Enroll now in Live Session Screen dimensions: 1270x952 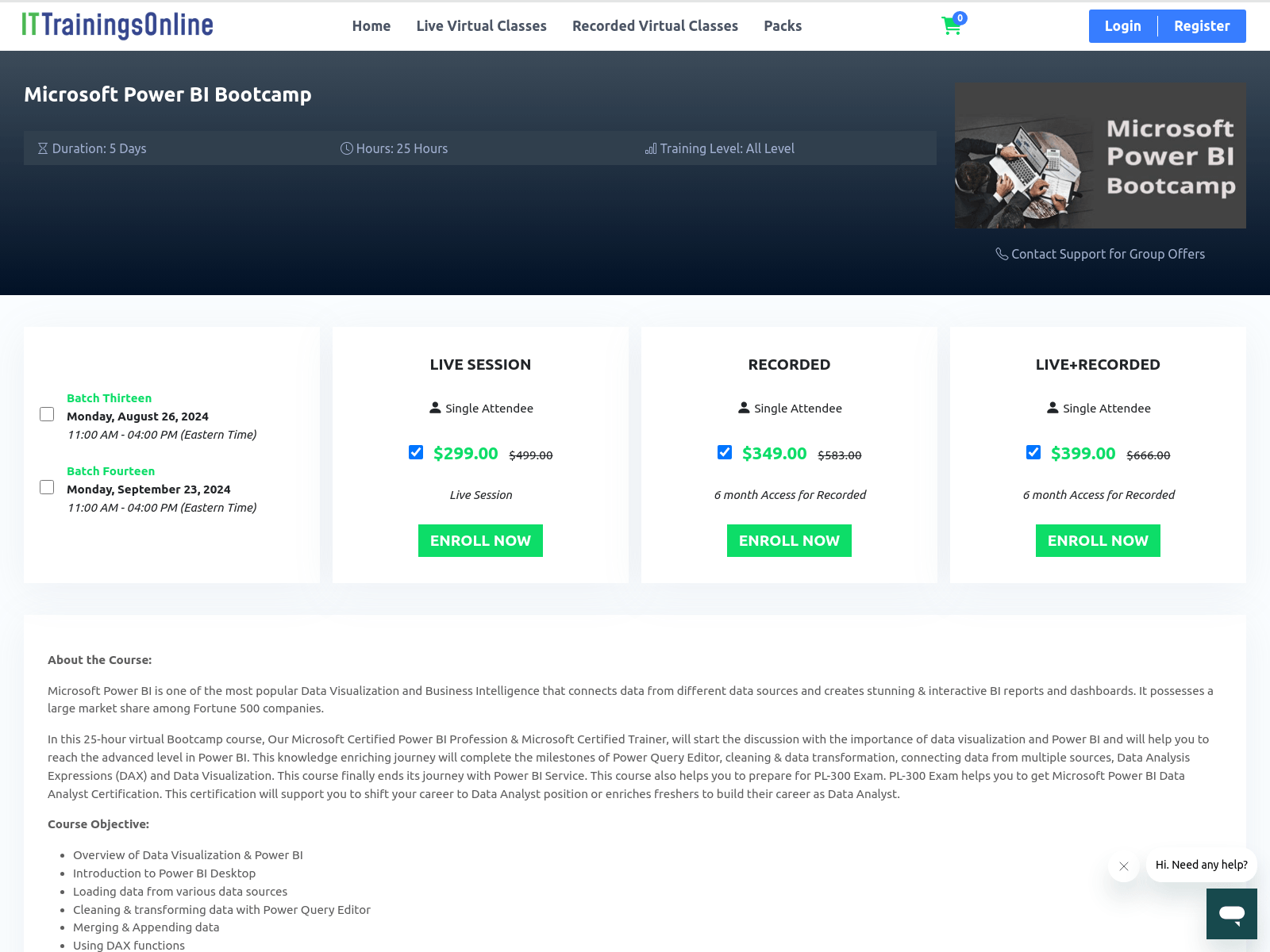[480, 540]
